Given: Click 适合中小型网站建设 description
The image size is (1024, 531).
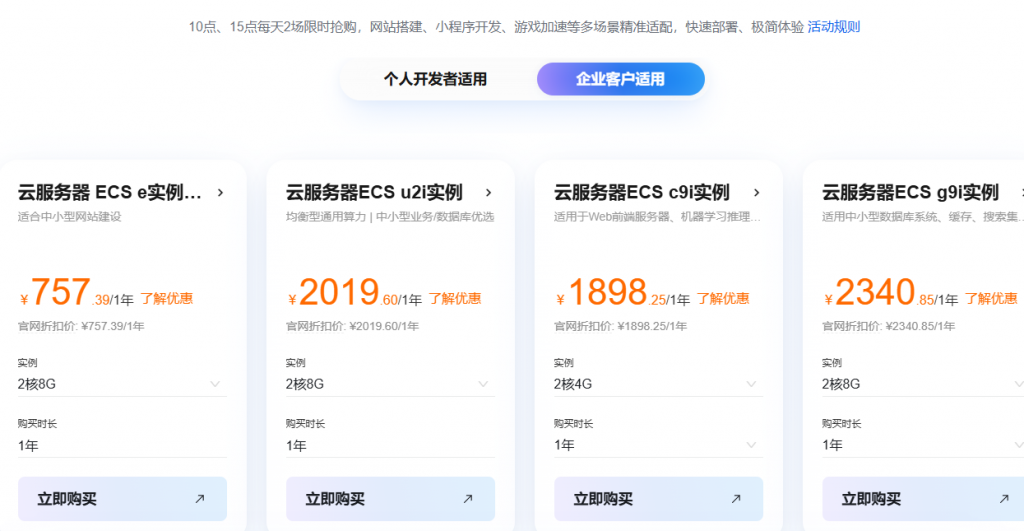Looking at the screenshot, I should [69, 217].
